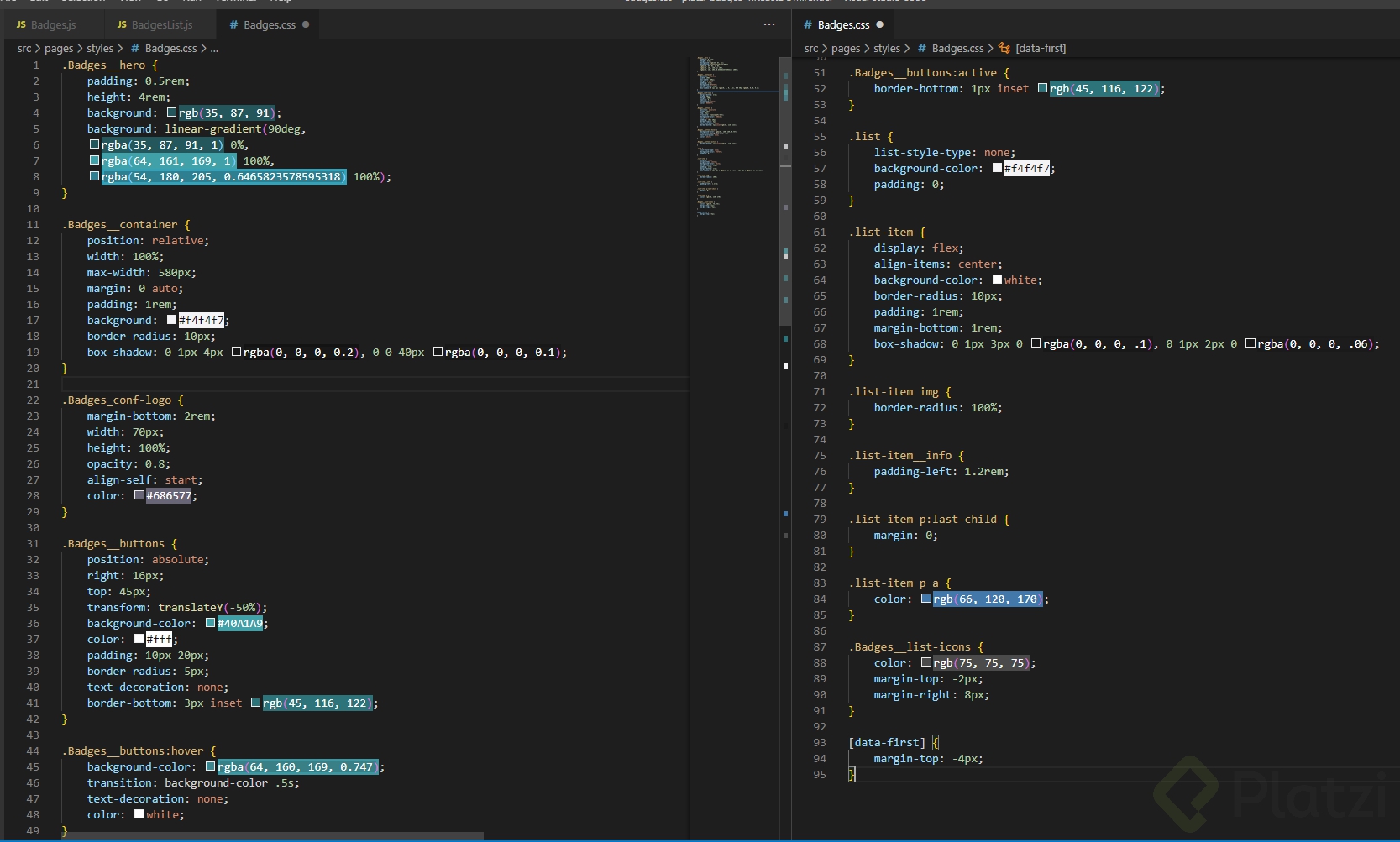The height and width of the screenshot is (842, 1400).
Task: Click CSS hash icon in left breadcrumb
Action: 135,49
